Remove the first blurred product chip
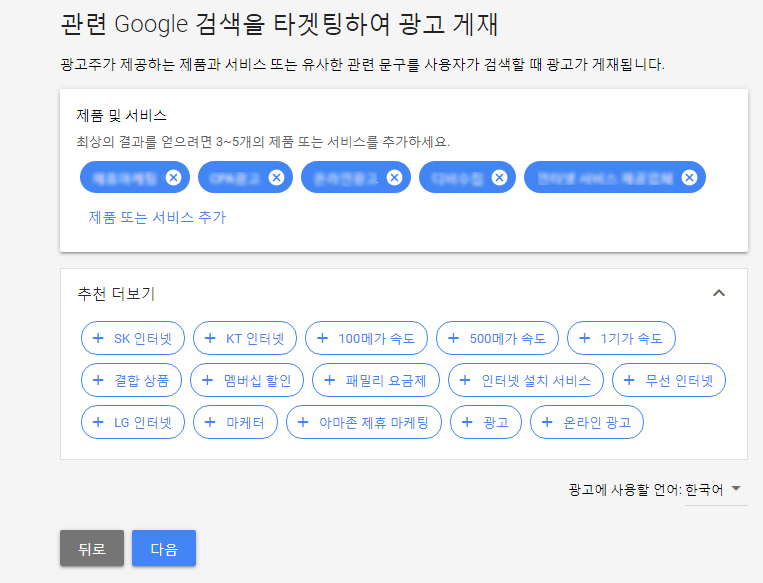This screenshot has height=583, width=763. (x=173, y=177)
